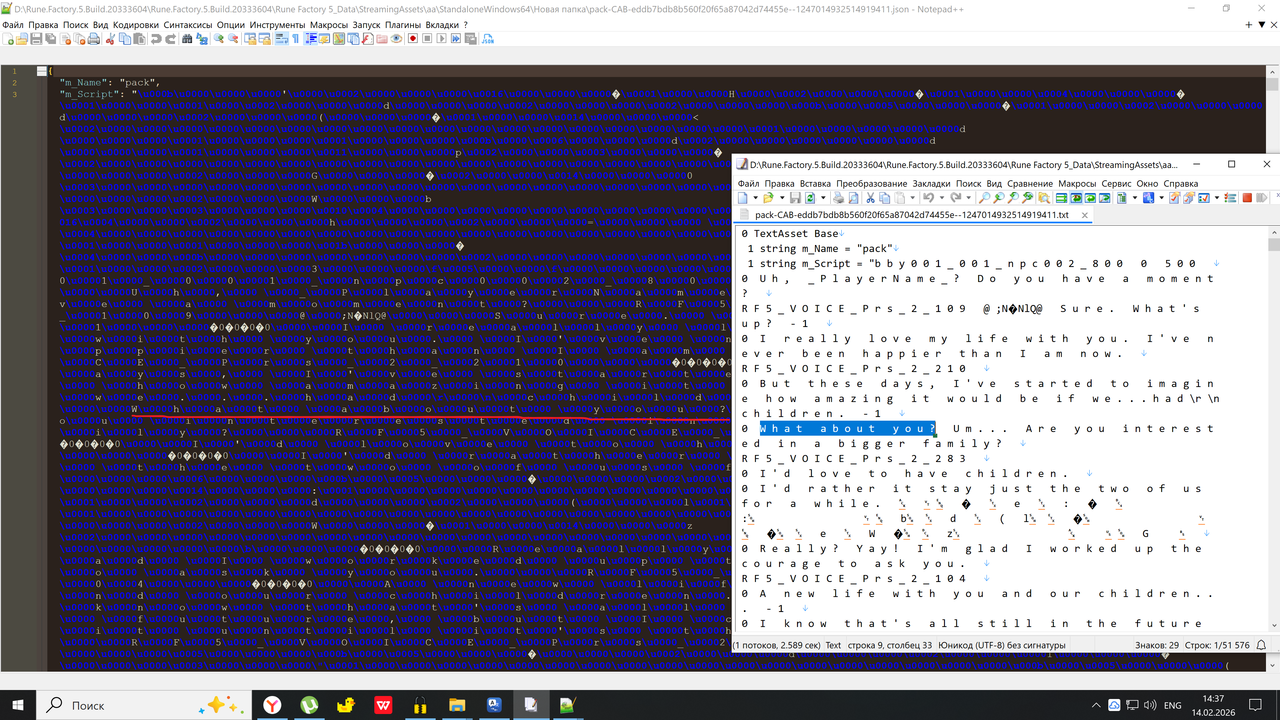Play back recorded macro in Notepad++

[x=442, y=39]
